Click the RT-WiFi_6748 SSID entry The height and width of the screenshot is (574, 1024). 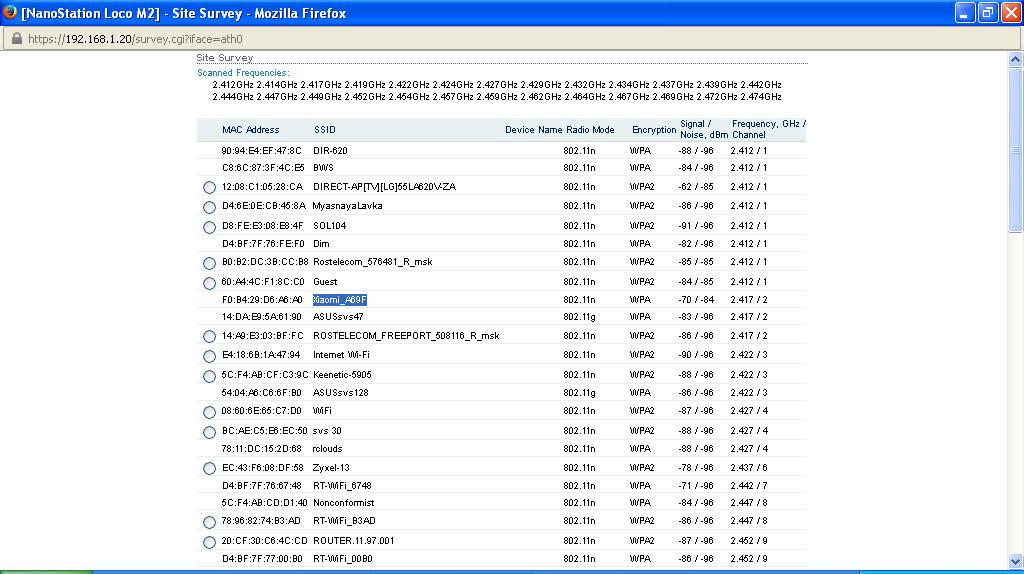click(x=343, y=486)
